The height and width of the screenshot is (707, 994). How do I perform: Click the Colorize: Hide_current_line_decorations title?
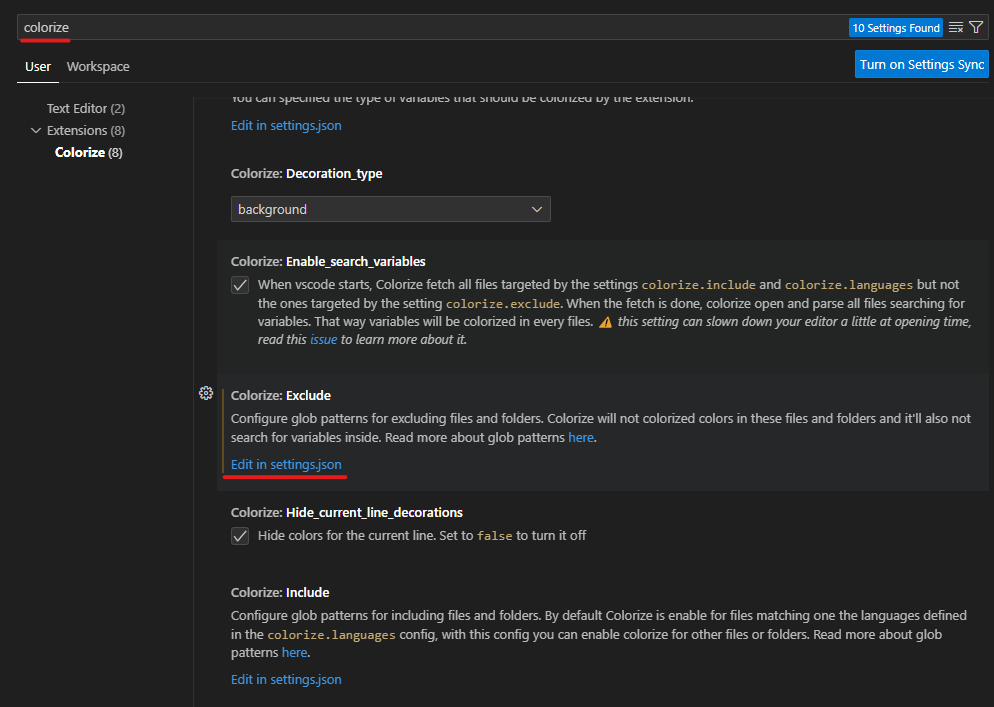[x=347, y=512]
